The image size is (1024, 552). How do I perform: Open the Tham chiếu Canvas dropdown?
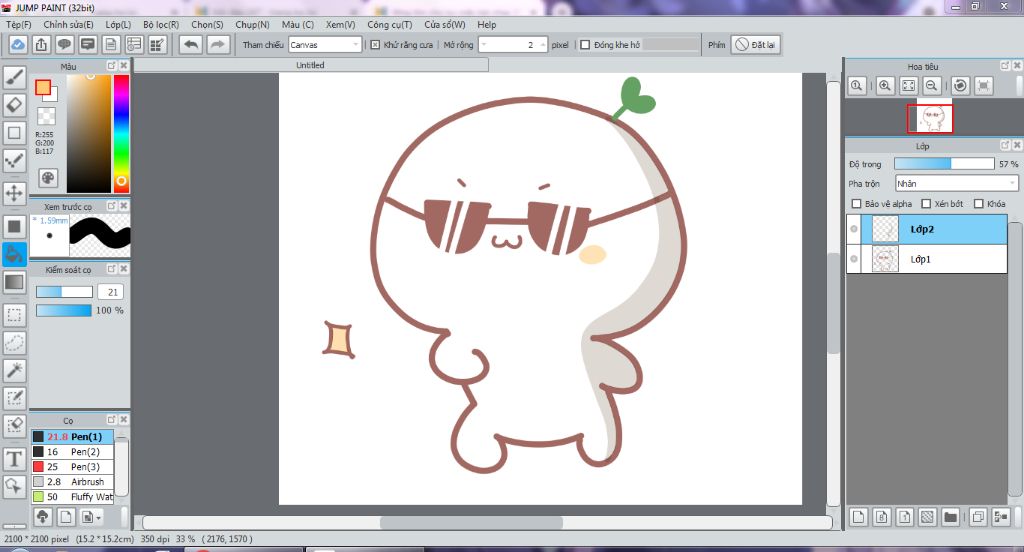coord(325,45)
